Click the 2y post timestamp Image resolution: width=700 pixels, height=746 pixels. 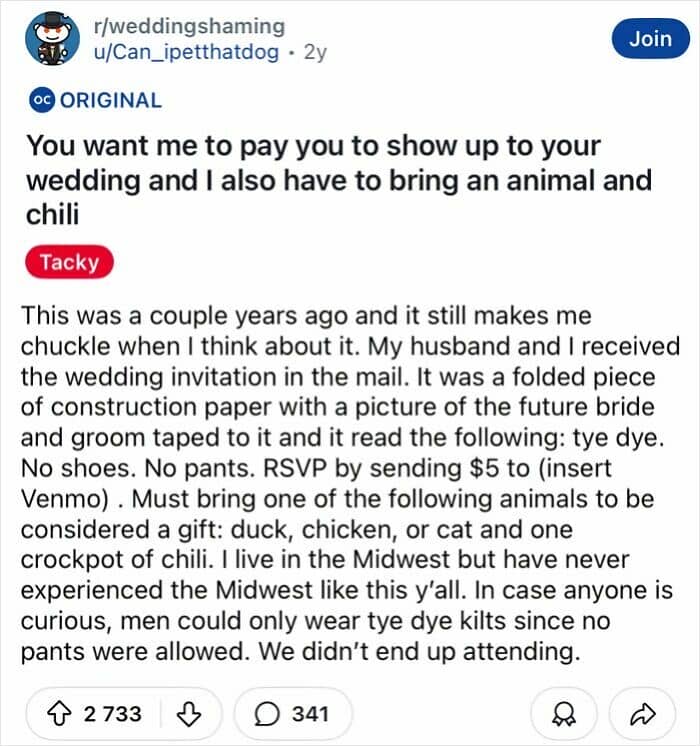(x=315, y=52)
